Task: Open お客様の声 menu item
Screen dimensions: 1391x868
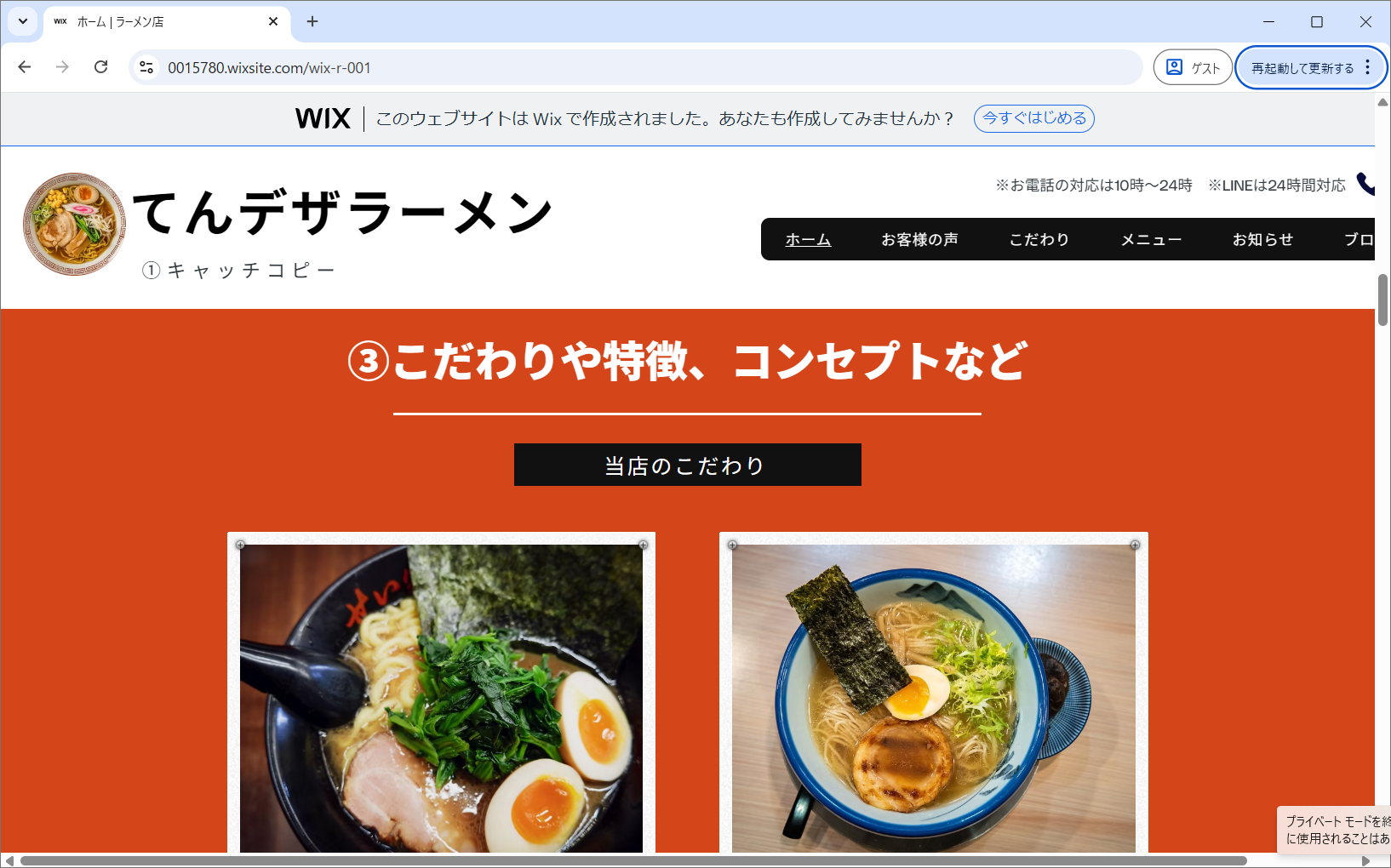Action: 919,240
